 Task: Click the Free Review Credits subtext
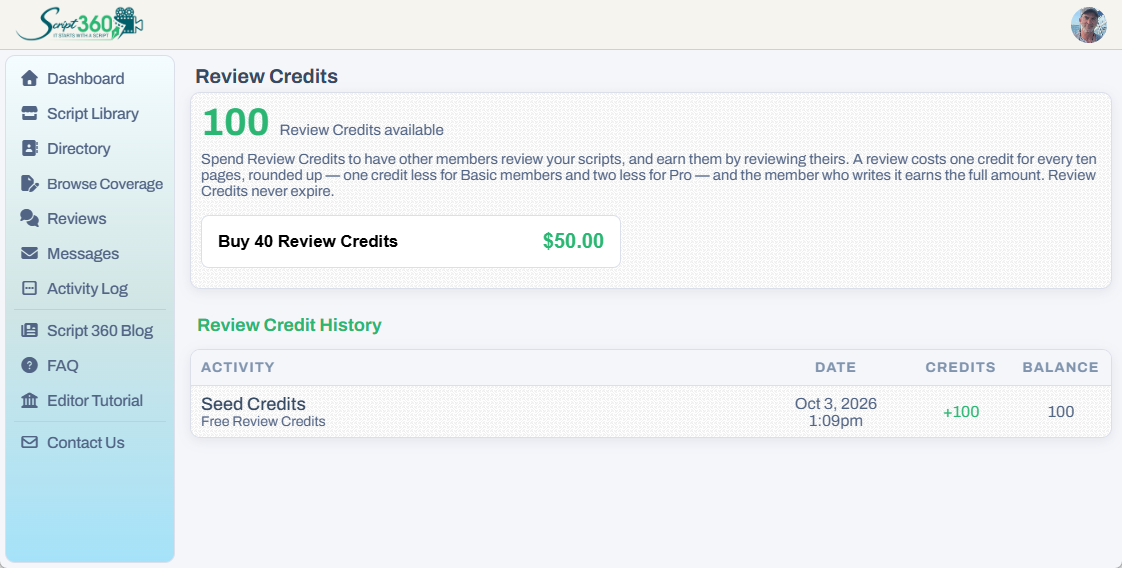pyautogui.click(x=263, y=421)
